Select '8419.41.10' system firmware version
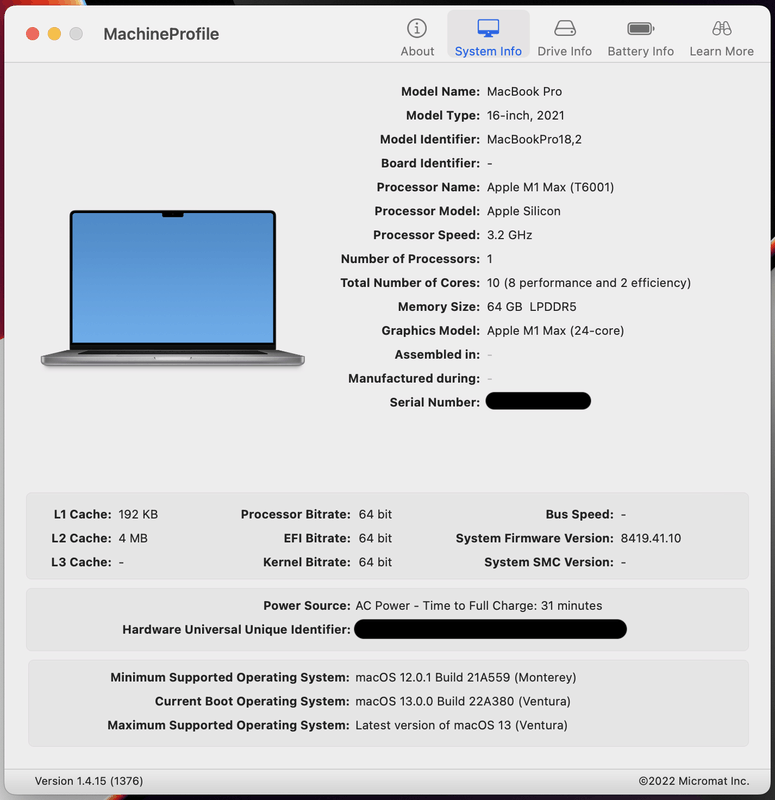775x800 pixels. [651, 538]
